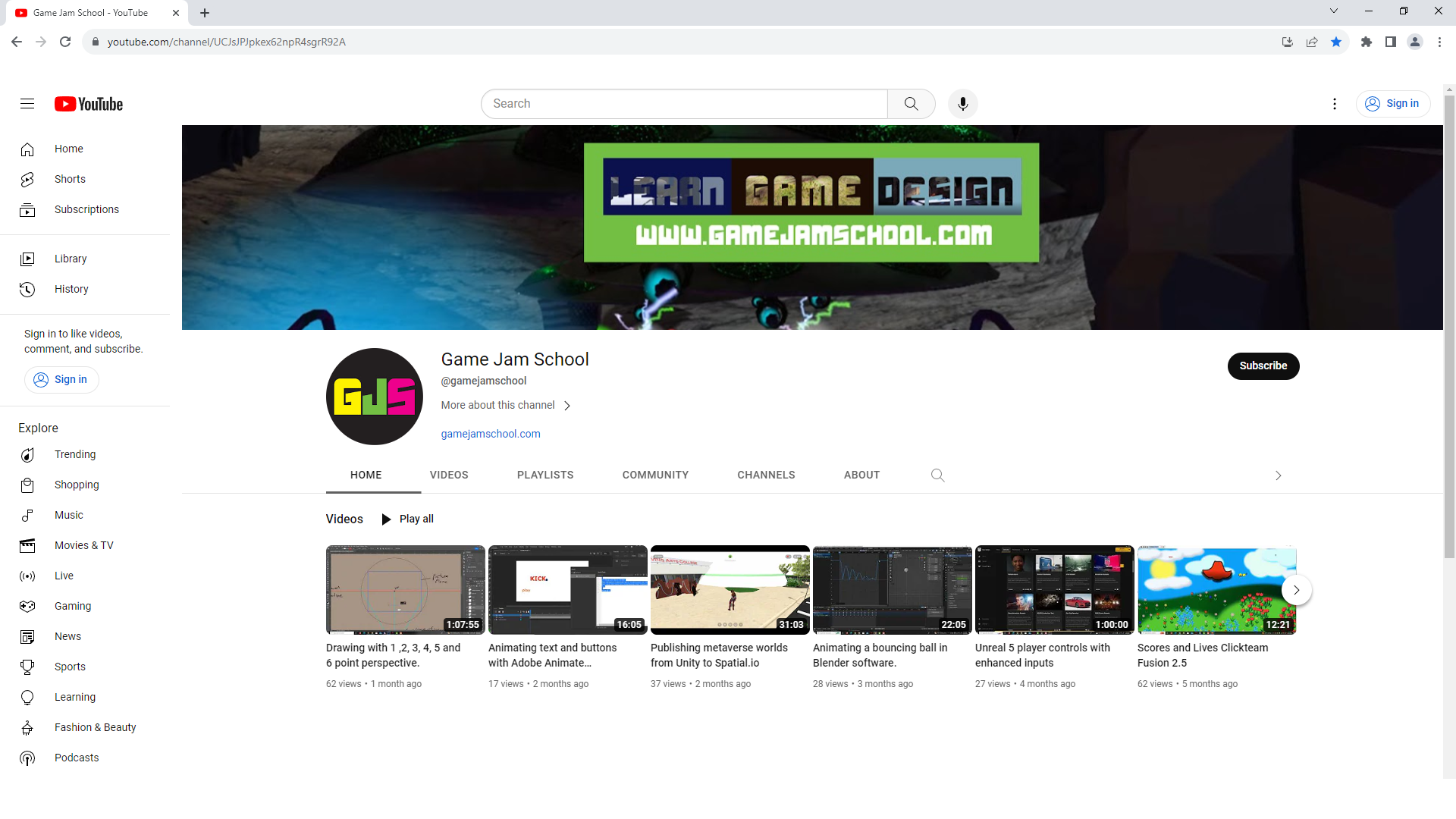Open Shorts from the sidebar
The image size is (1456, 819).
(x=85, y=180)
